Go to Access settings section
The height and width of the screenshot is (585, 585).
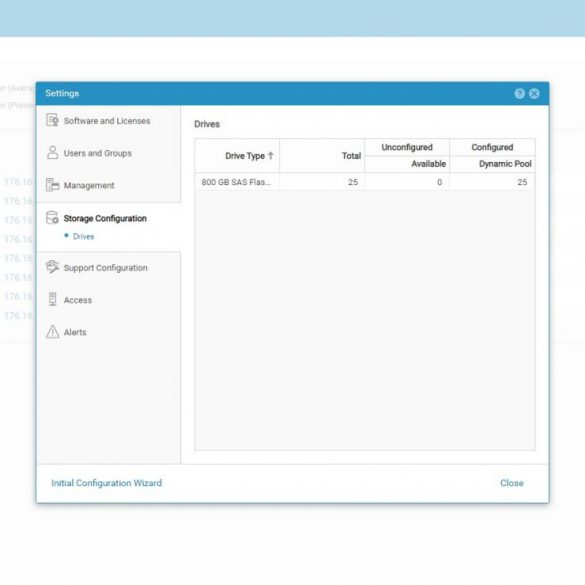pos(78,300)
